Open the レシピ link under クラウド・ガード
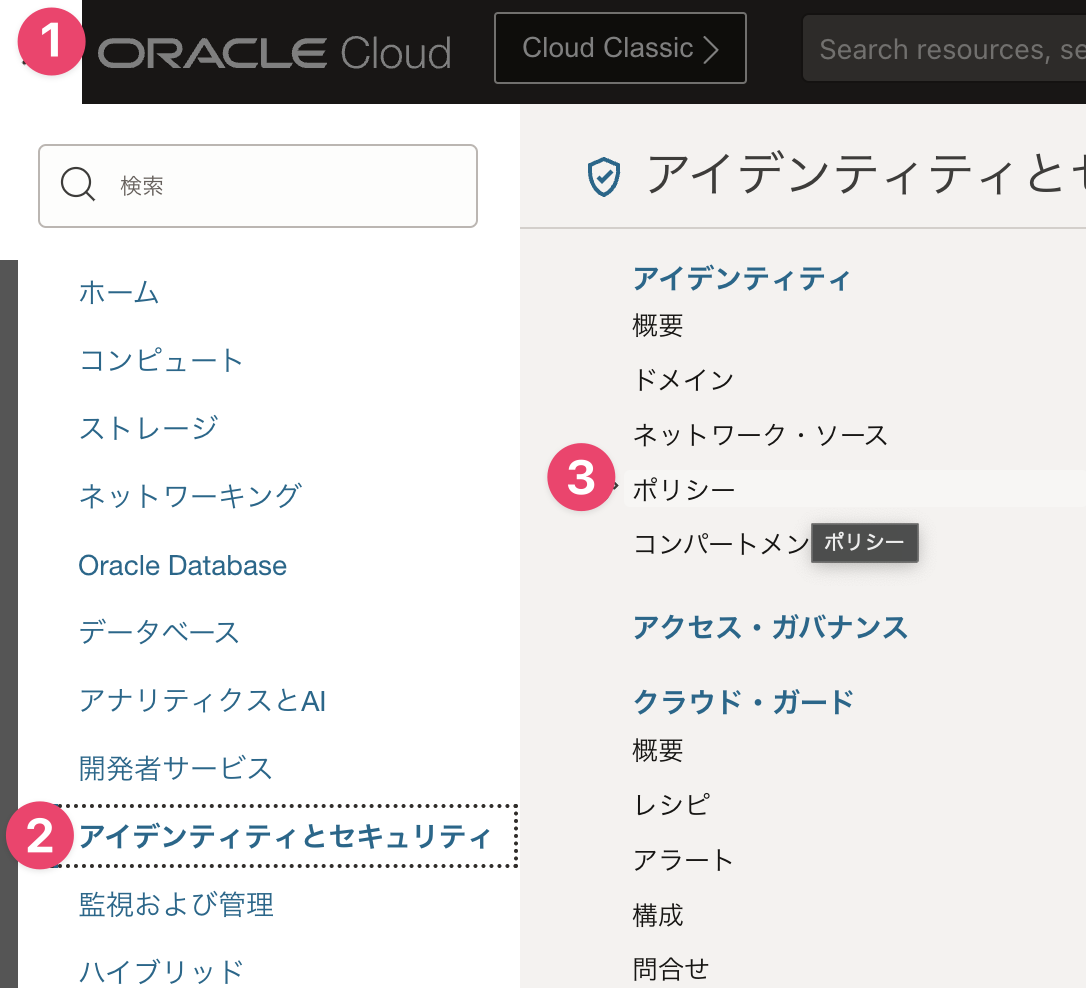Screen dimensions: 1086x988 (x=670, y=805)
